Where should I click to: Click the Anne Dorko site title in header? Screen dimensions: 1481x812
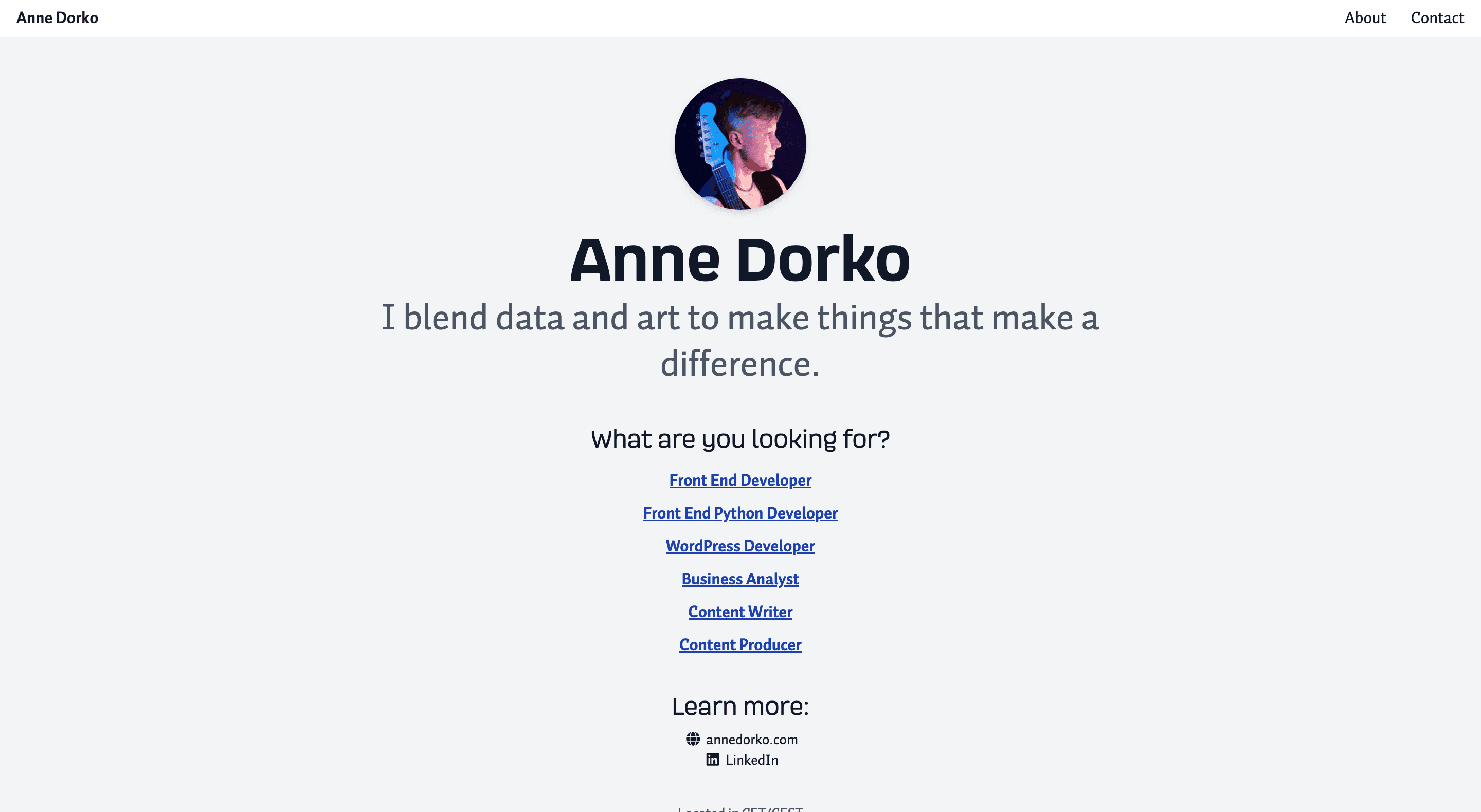click(x=58, y=18)
